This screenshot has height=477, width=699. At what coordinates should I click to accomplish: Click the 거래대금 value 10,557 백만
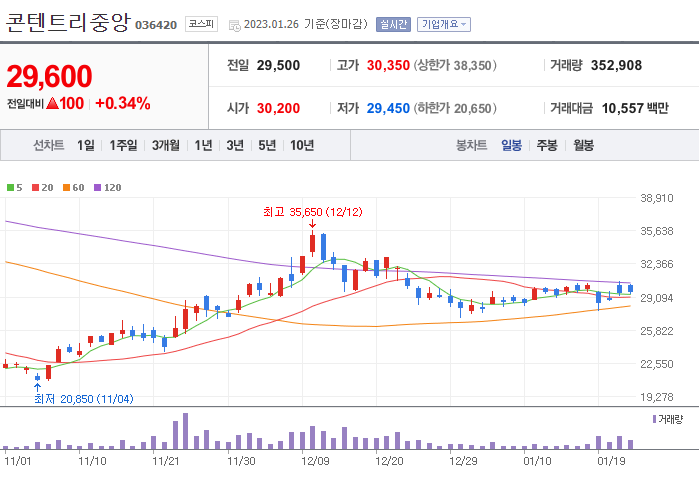(635, 108)
